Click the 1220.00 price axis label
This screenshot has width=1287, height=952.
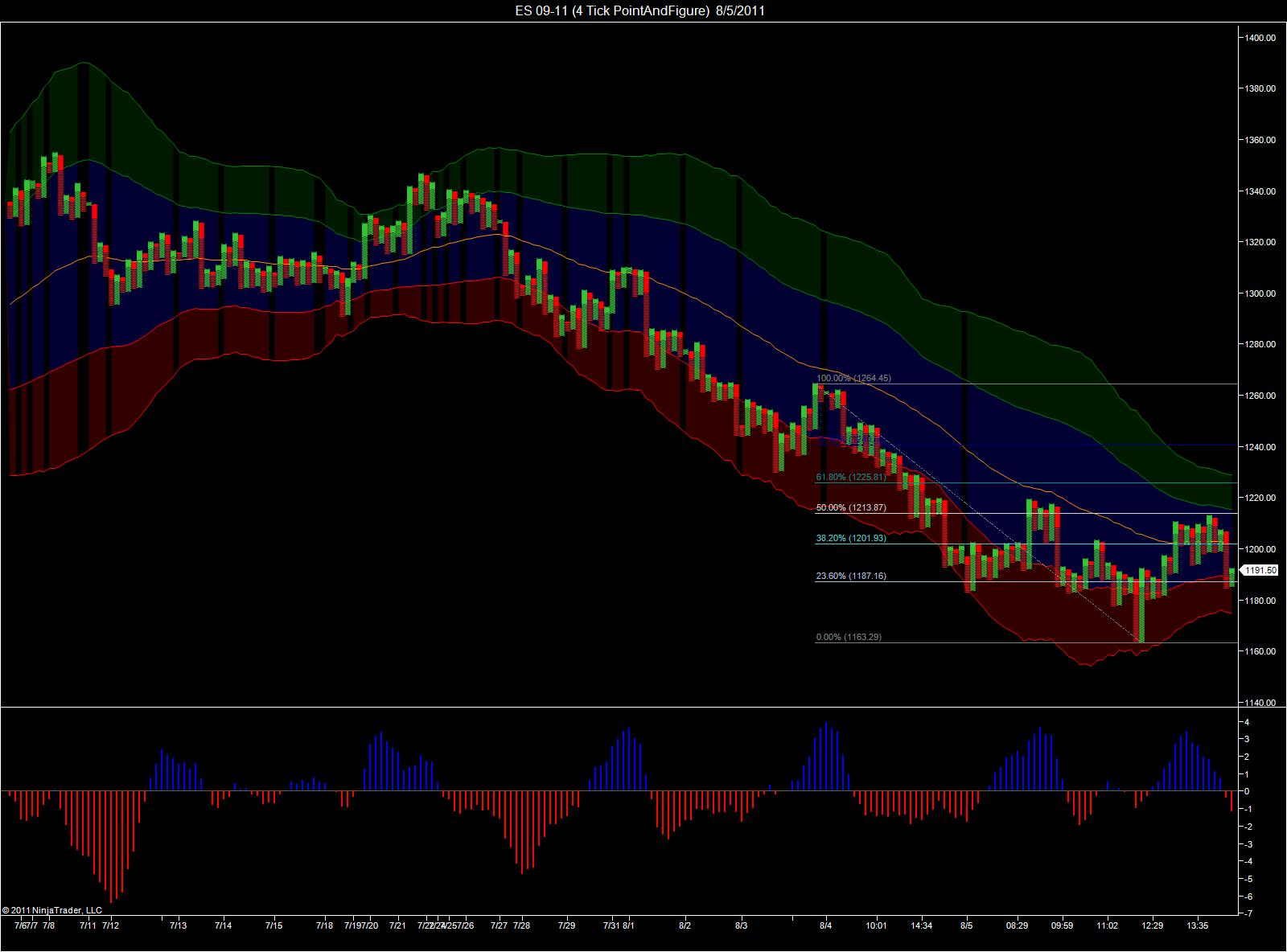pos(1260,498)
